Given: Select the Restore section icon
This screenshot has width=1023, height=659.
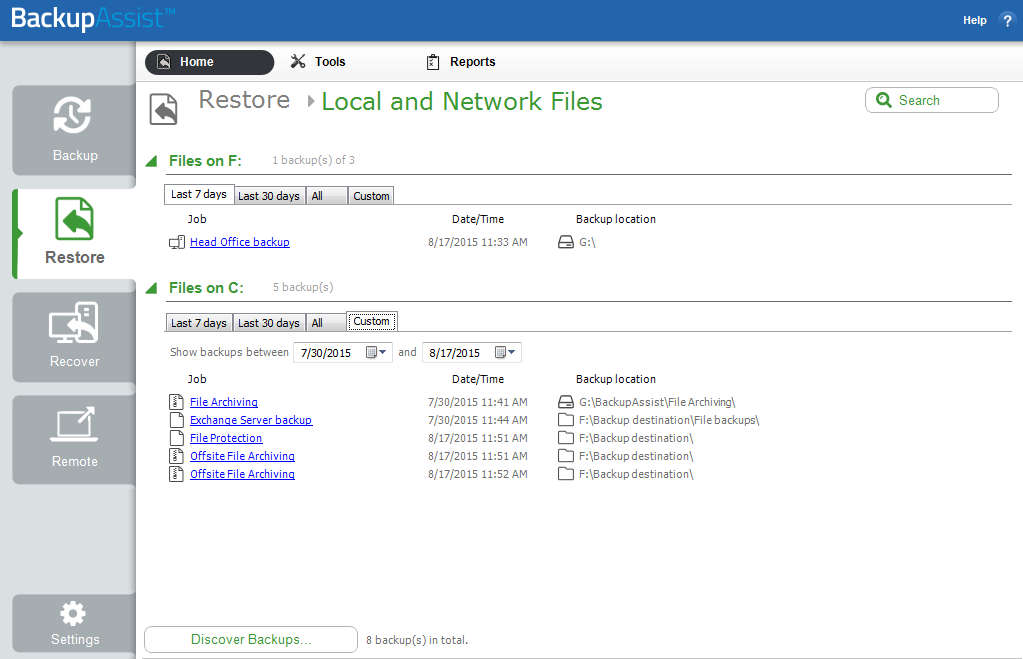Looking at the screenshot, I should [x=74, y=219].
